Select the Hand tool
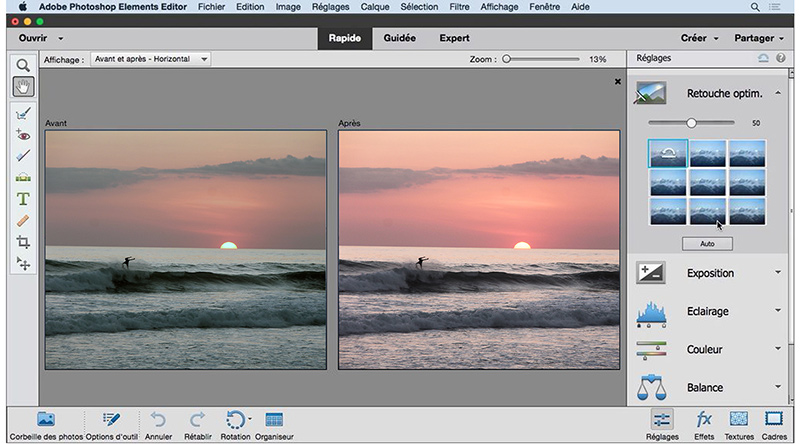 (x=22, y=87)
